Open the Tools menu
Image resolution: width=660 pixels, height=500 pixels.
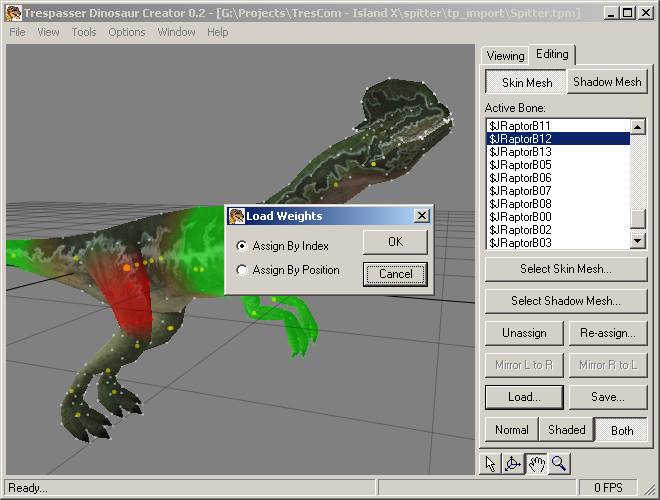tap(84, 32)
